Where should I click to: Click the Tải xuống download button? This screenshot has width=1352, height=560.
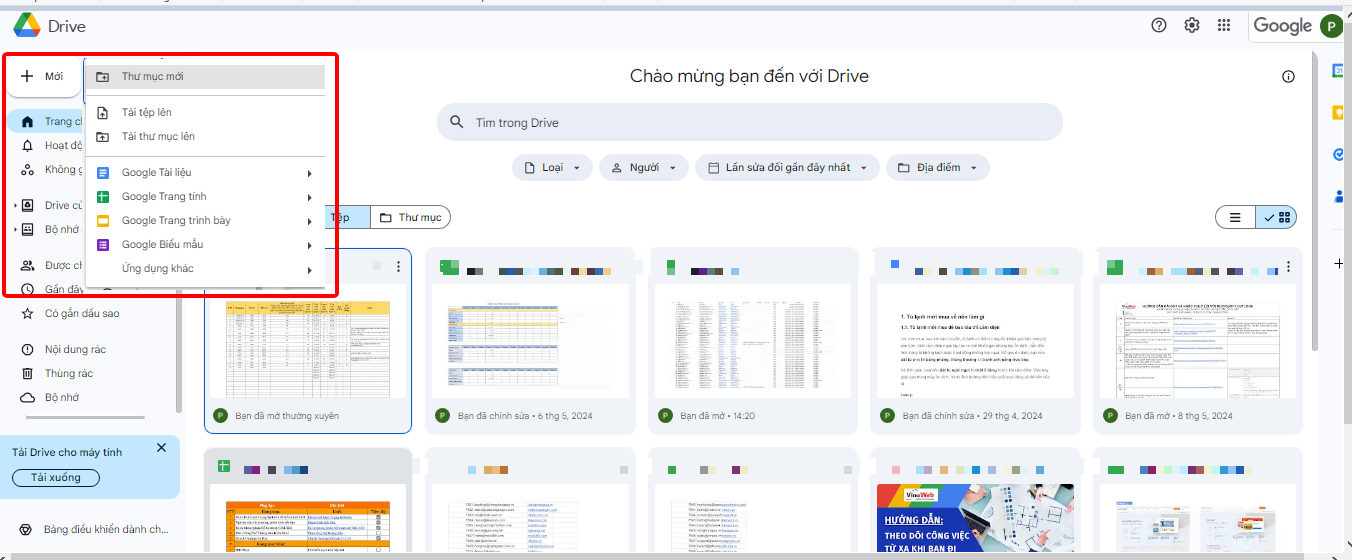coord(55,478)
